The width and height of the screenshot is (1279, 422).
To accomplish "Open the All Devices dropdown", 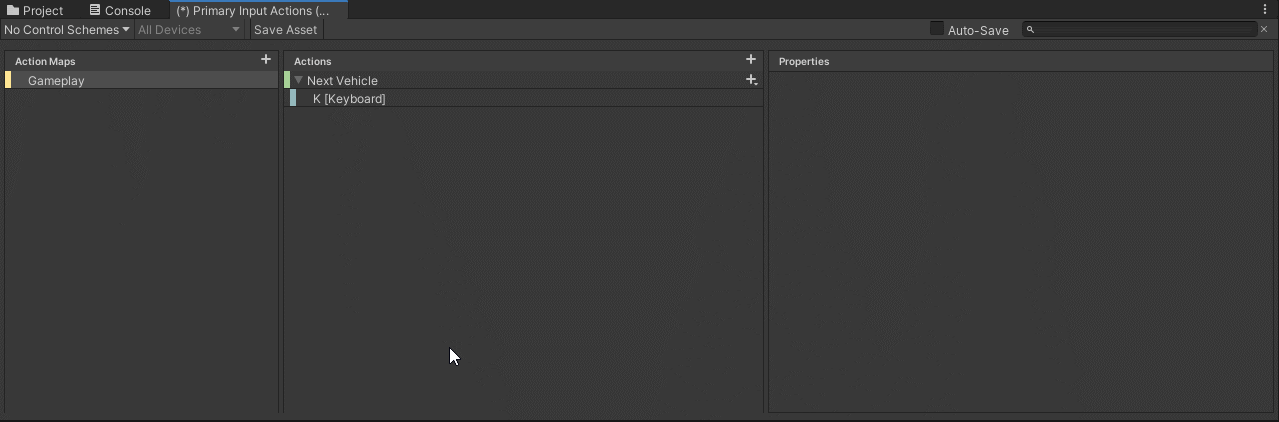I will [x=189, y=30].
